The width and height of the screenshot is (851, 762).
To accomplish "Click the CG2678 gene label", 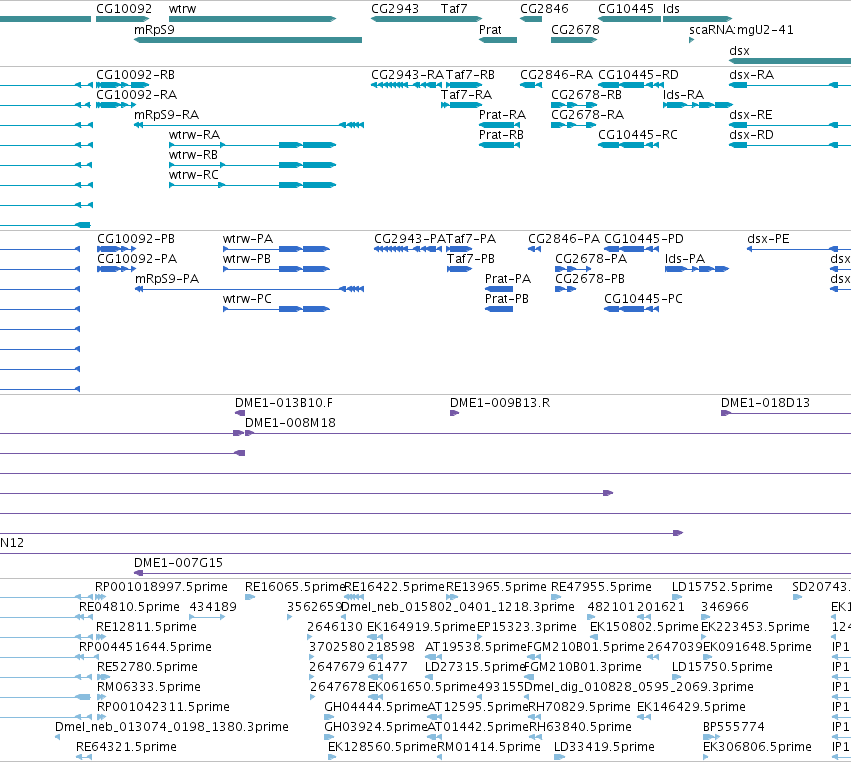I will pyautogui.click(x=575, y=29).
